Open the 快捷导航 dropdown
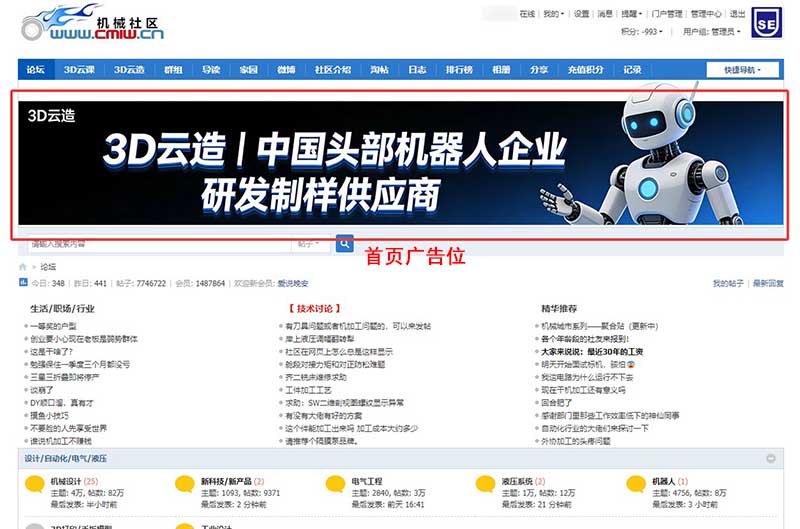800x529 pixels. point(742,70)
